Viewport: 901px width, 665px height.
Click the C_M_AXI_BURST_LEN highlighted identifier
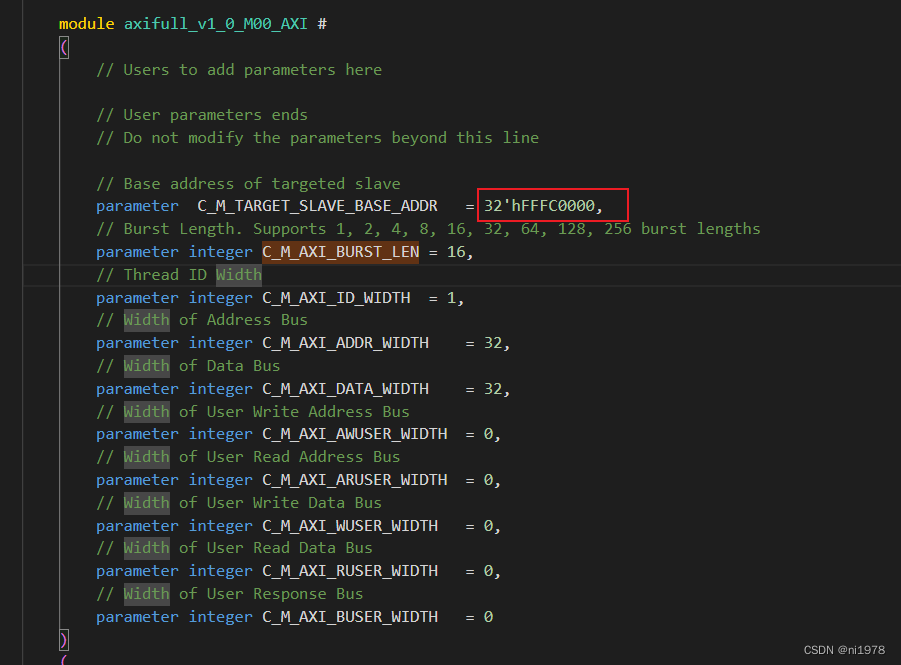[x=340, y=251]
